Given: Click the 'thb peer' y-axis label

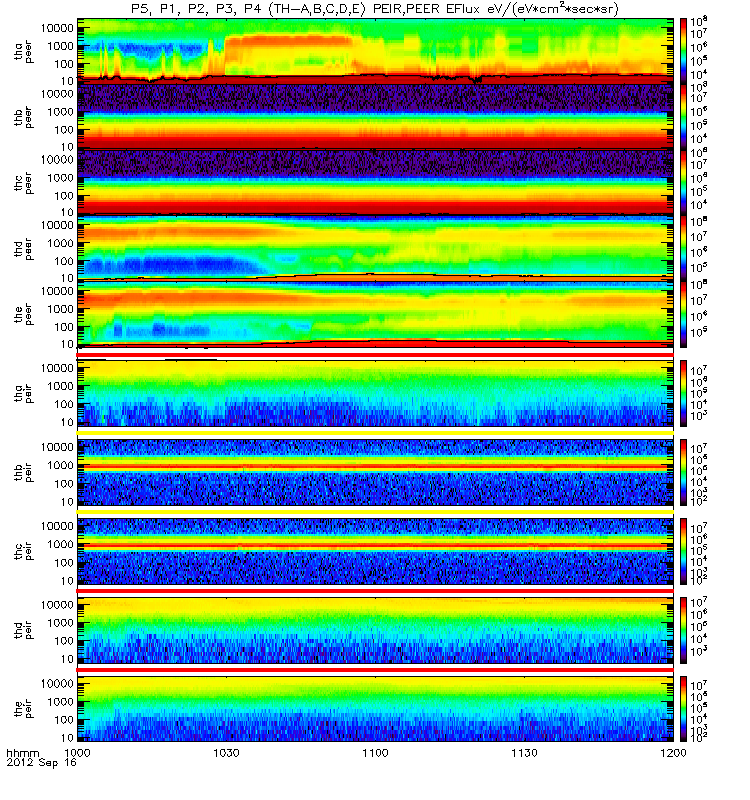Looking at the screenshot, I should tap(23, 117).
